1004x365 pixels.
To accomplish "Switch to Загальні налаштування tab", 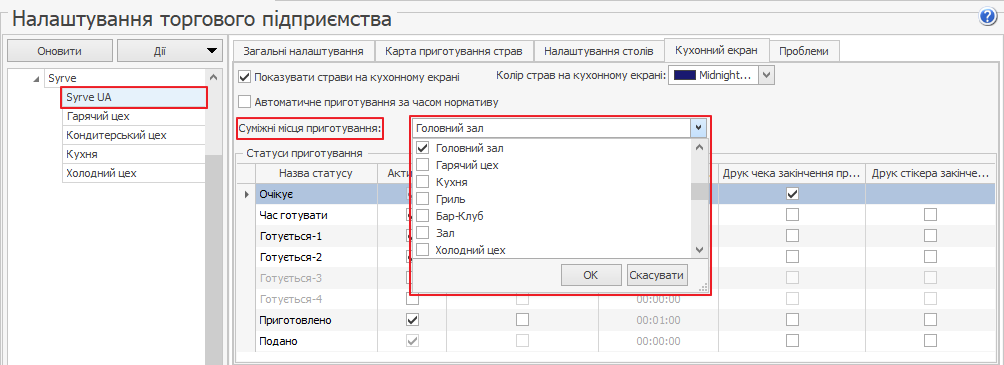I will 304,51.
